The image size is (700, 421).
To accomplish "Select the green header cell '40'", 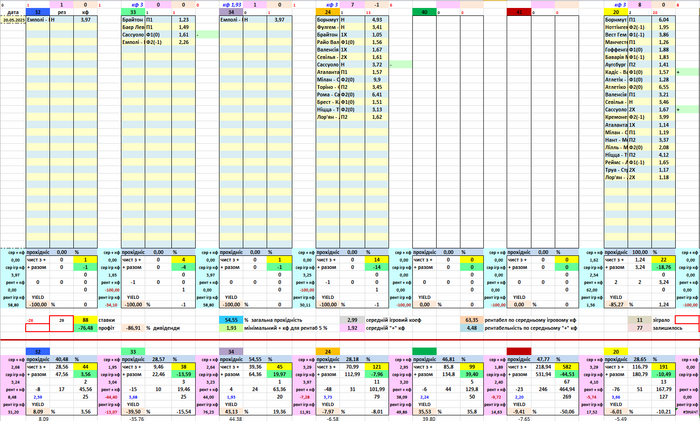I will coord(425,12).
